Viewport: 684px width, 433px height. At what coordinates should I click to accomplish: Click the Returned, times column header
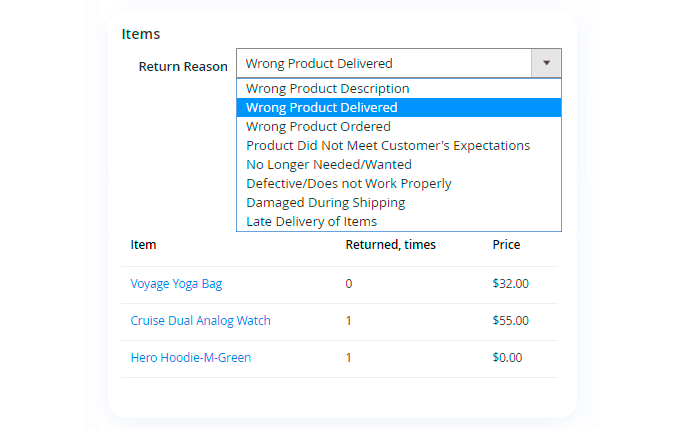click(390, 245)
